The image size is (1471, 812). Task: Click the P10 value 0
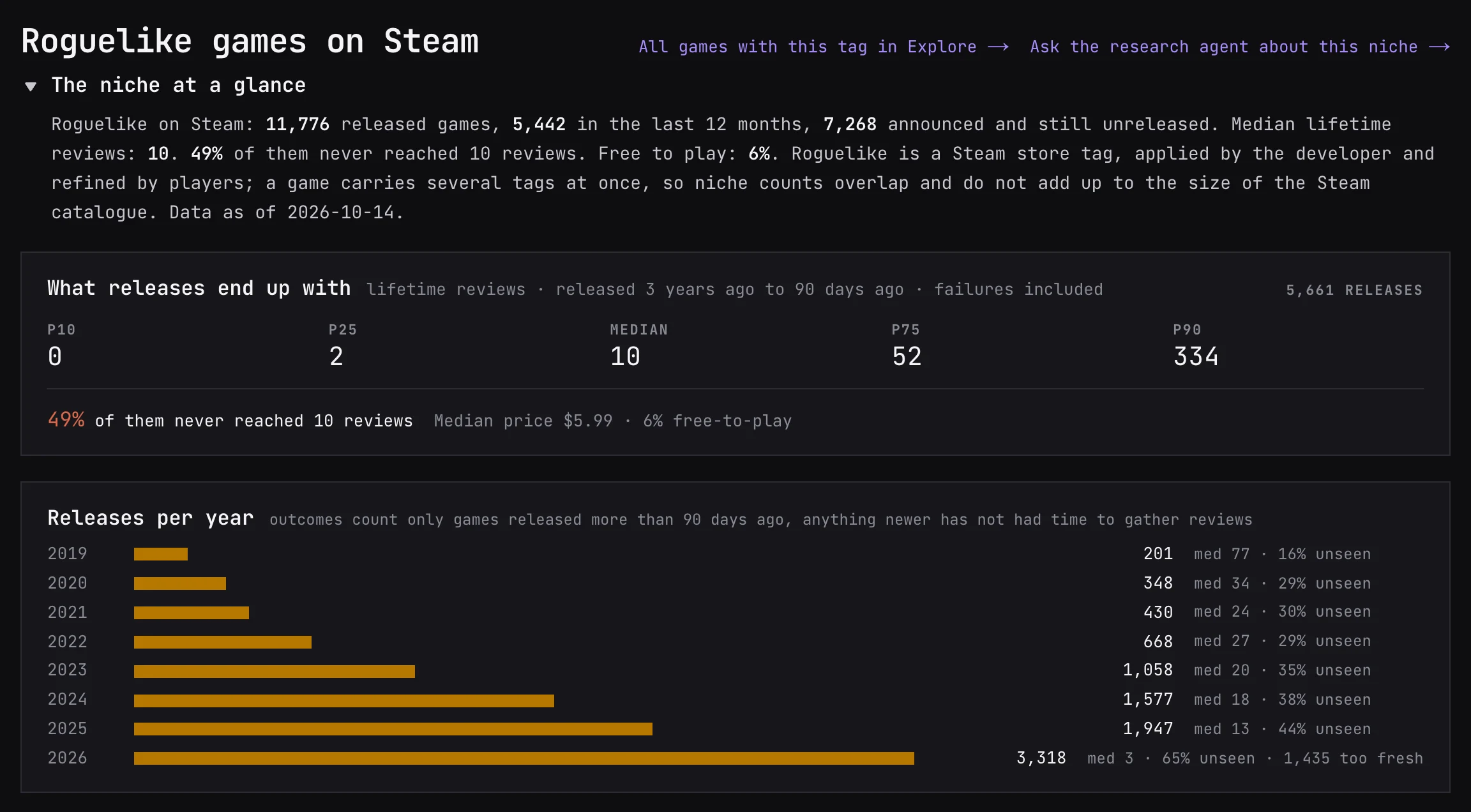pyautogui.click(x=55, y=356)
